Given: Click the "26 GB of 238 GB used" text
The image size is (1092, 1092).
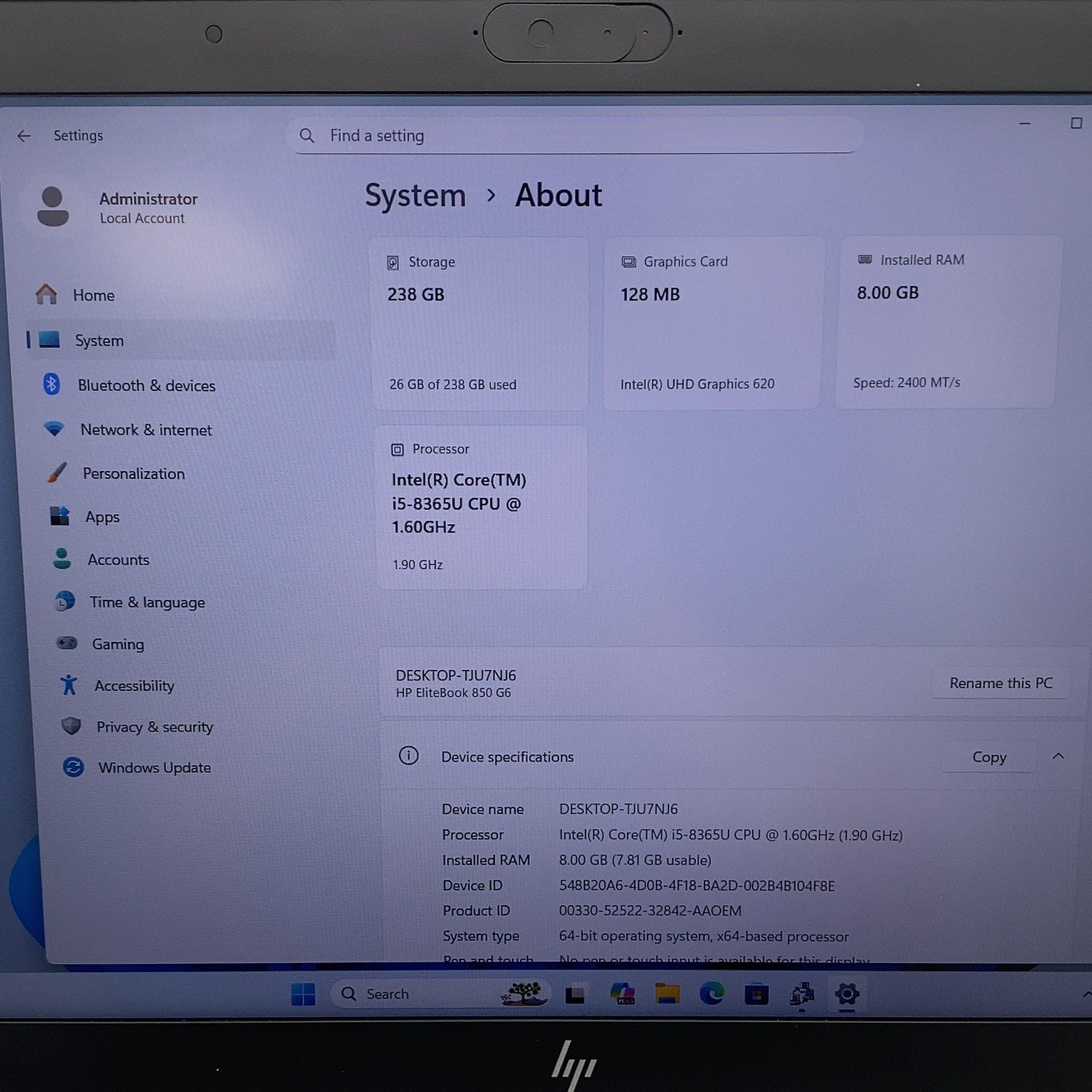Looking at the screenshot, I should (453, 384).
